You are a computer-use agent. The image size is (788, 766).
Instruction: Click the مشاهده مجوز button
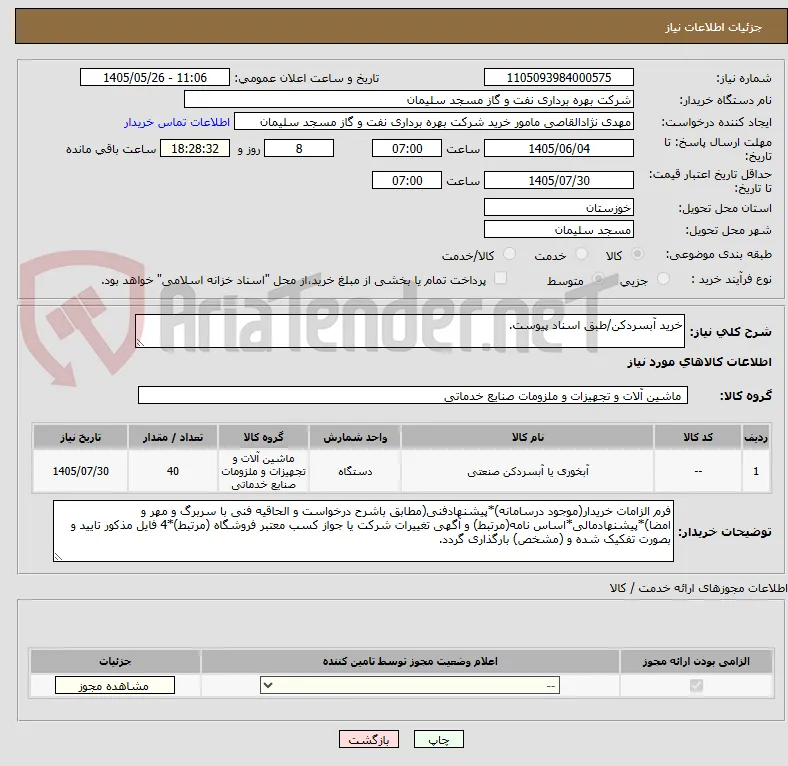point(115,685)
